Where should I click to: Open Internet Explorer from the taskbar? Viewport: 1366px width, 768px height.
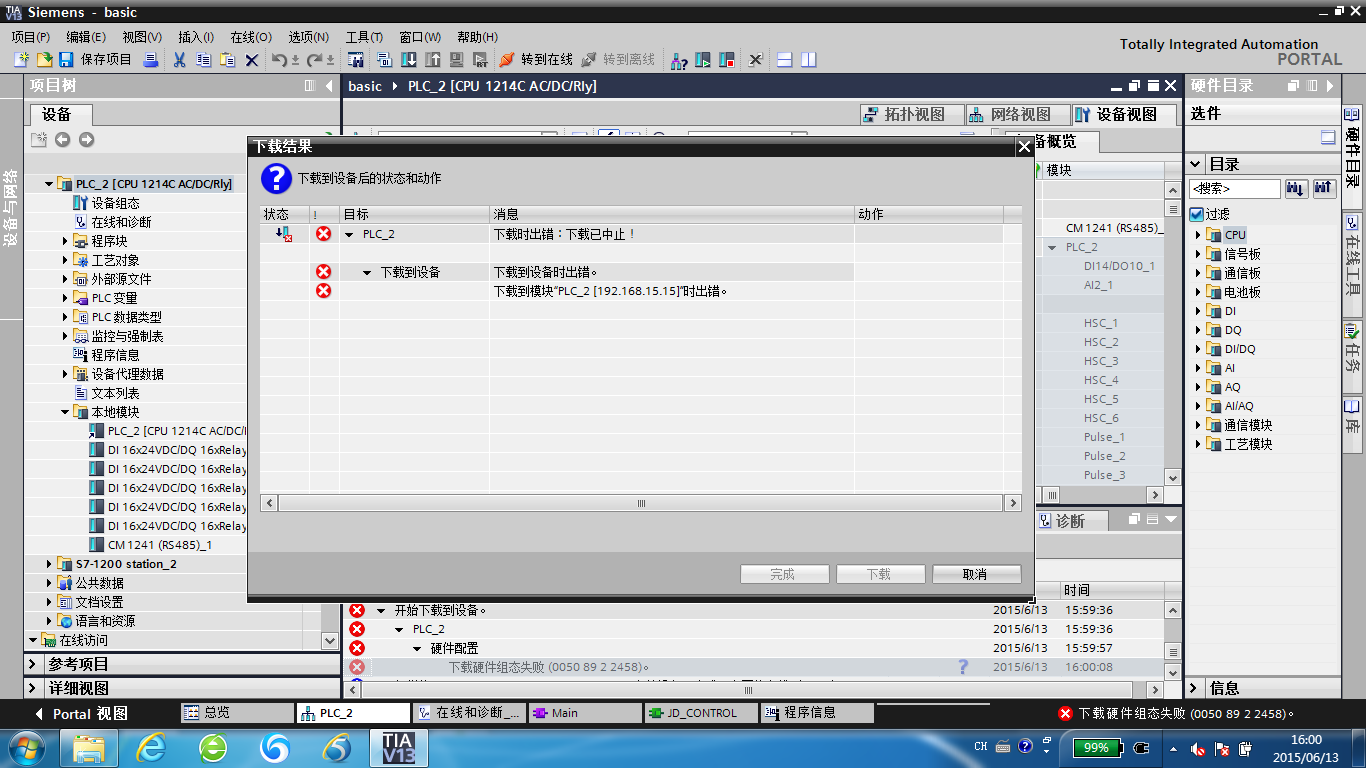coord(151,747)
